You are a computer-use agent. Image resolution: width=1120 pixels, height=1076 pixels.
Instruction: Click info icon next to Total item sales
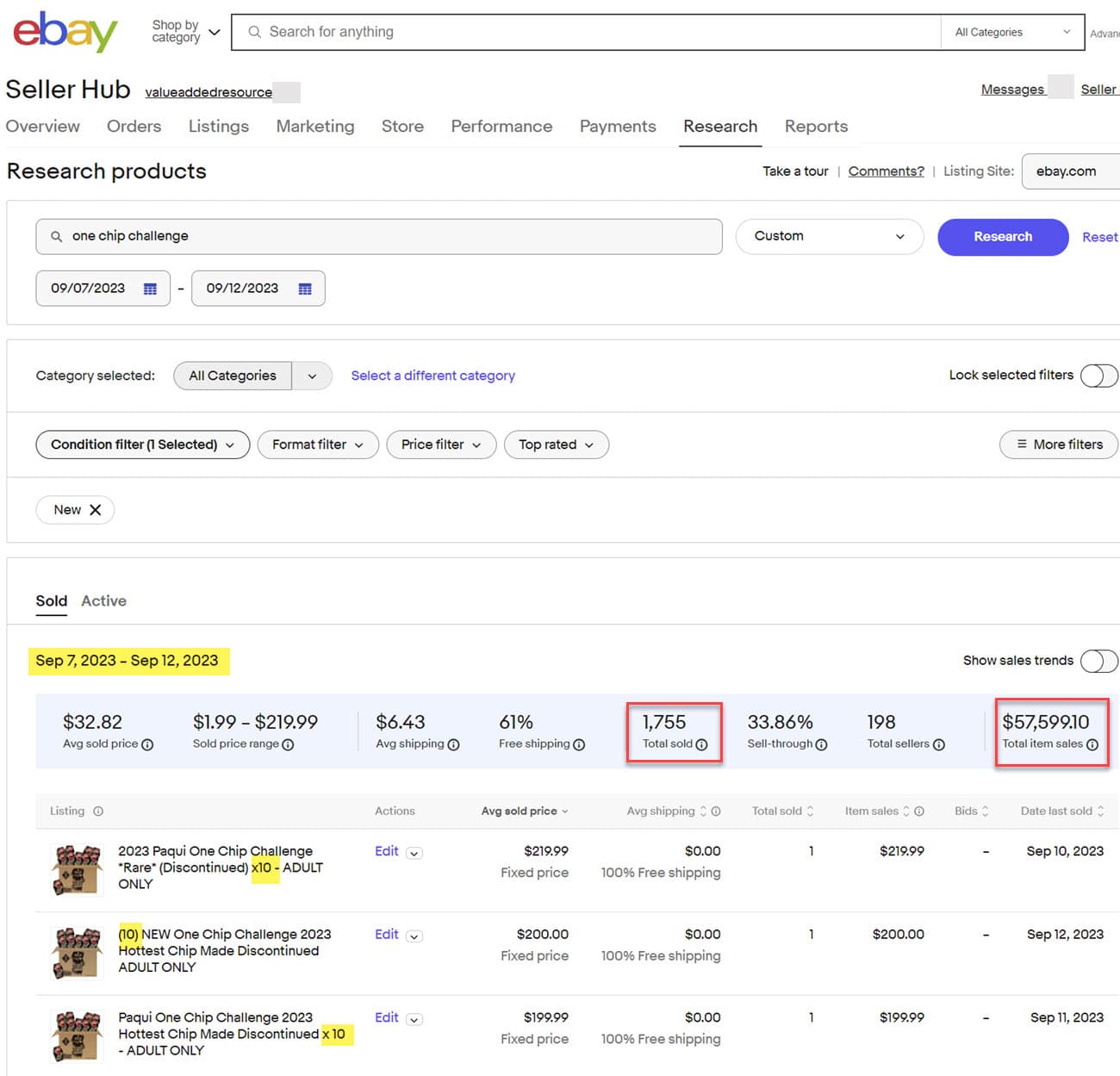[1092, 744]
